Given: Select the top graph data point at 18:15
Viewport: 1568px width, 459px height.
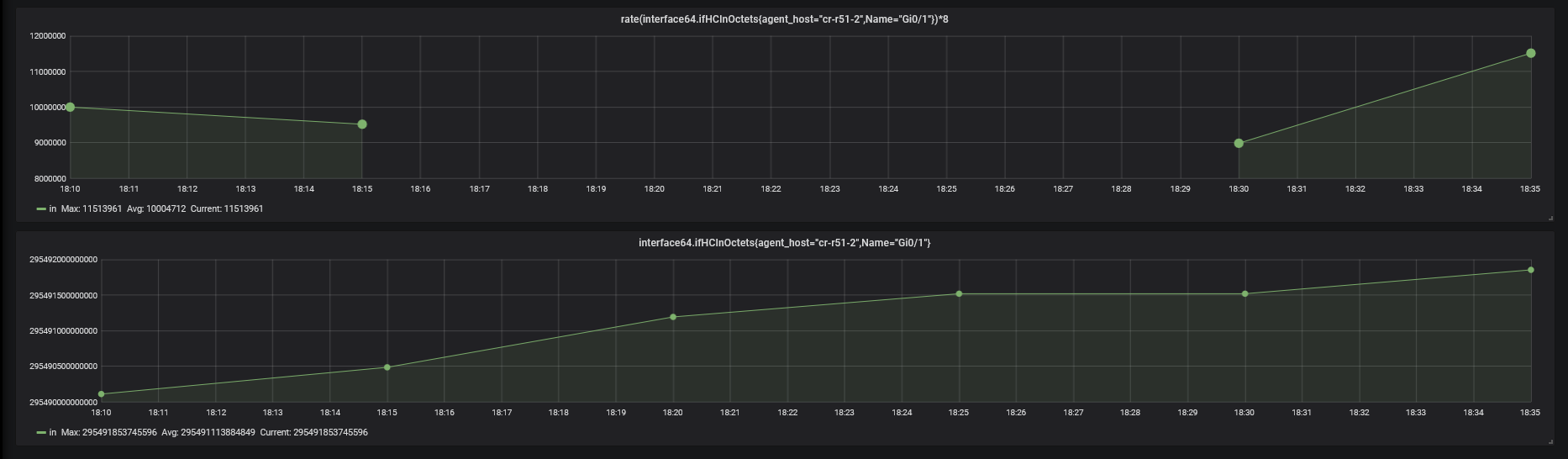Looking at the screenshot, I should click(x=362, y=124).
